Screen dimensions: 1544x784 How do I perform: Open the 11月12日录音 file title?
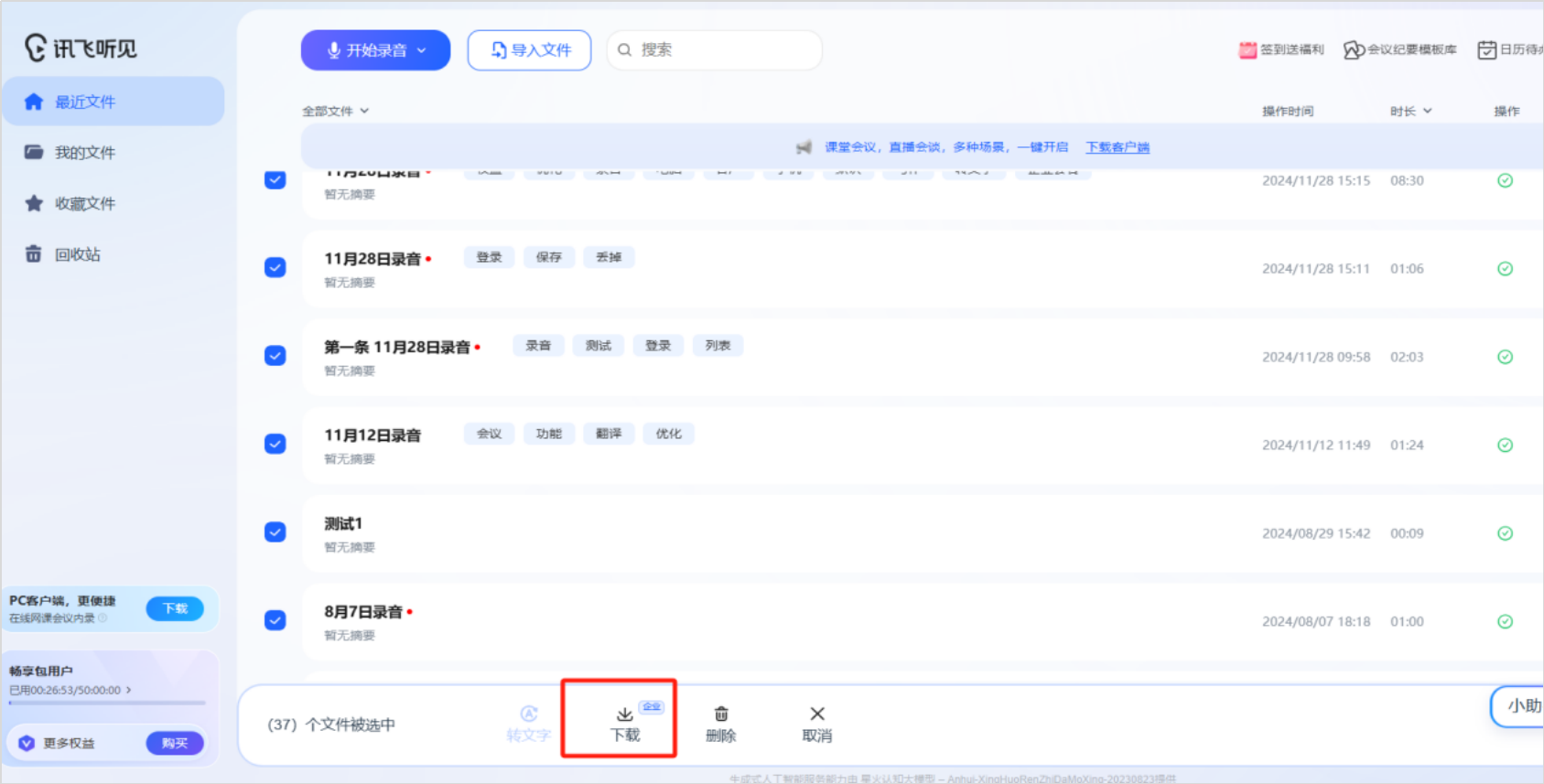coord(373,435)
